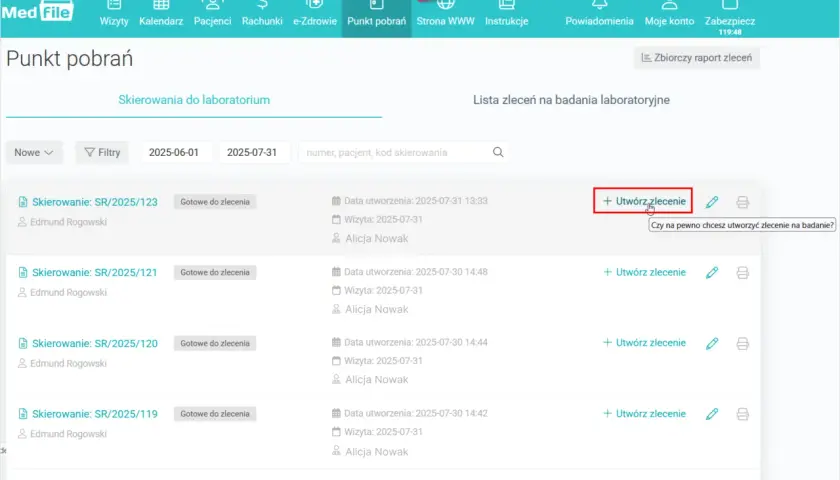
Task: Click Edmund Rogowski under SR/2025/123
Action: [68, 222]
